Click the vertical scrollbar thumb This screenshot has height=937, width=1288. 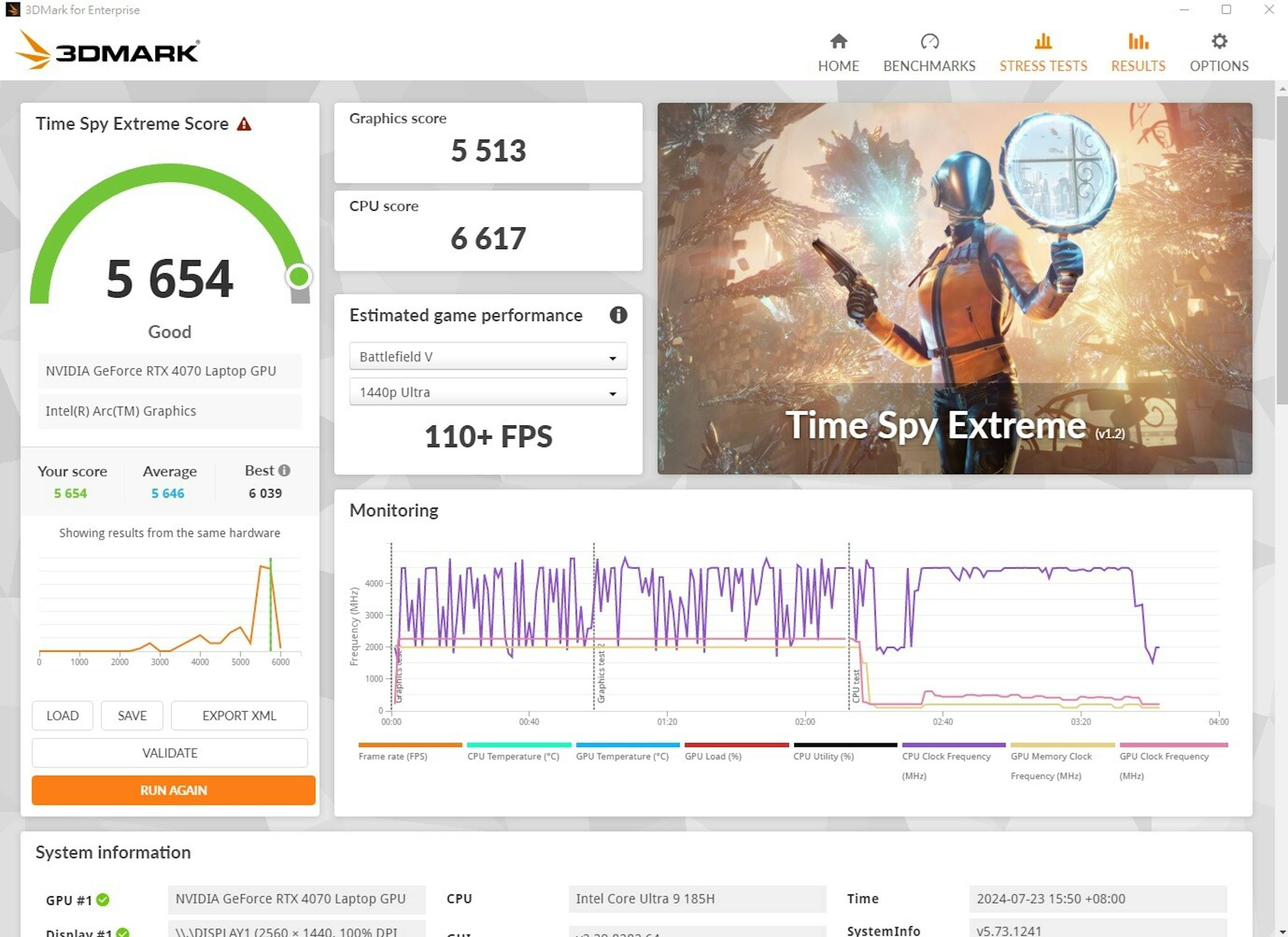click(1281, 250)
